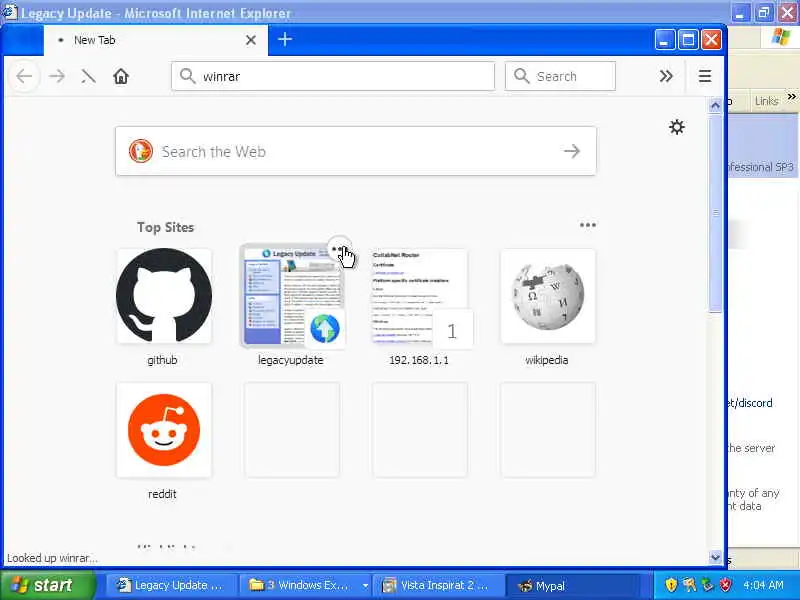This screenshot has width=800, height=600.
Task: Click the vertical scrollbar thumb
Action: coord(715,213)
